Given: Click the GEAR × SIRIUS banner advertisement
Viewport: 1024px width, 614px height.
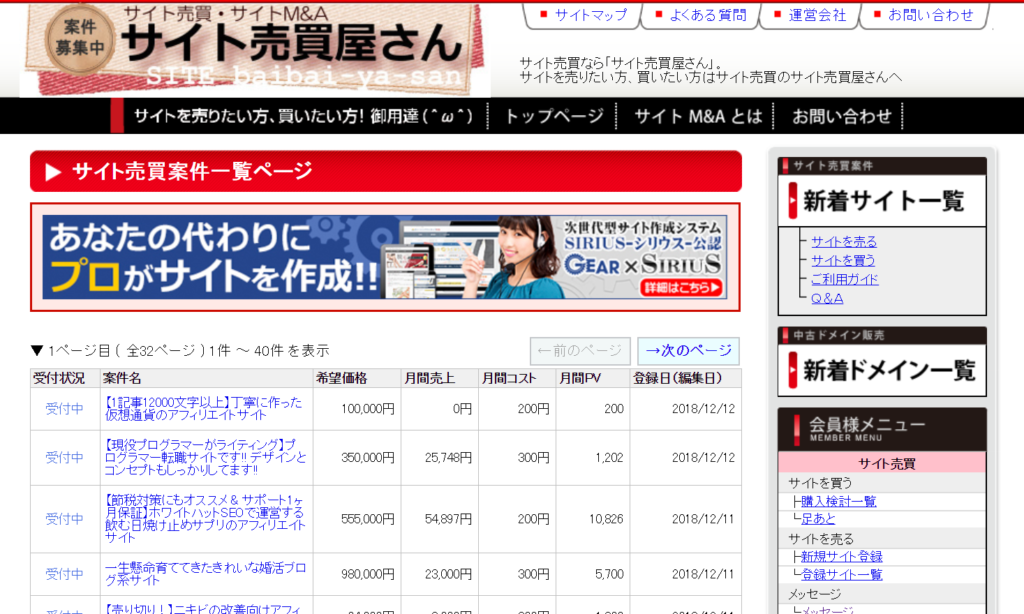Looking at the screenshot, I should 385,257.
